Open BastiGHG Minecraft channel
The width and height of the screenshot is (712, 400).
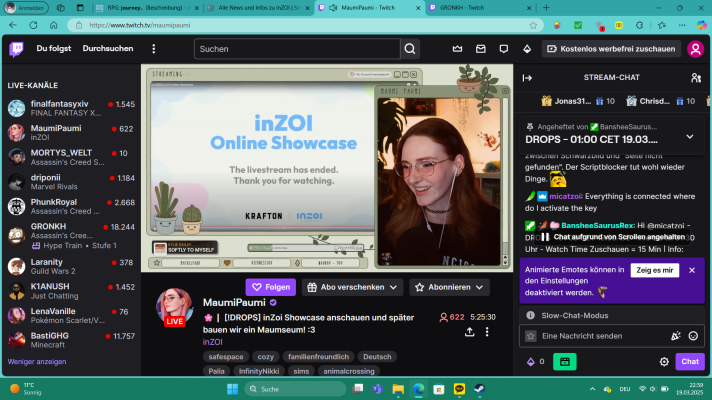coord(71,340)
